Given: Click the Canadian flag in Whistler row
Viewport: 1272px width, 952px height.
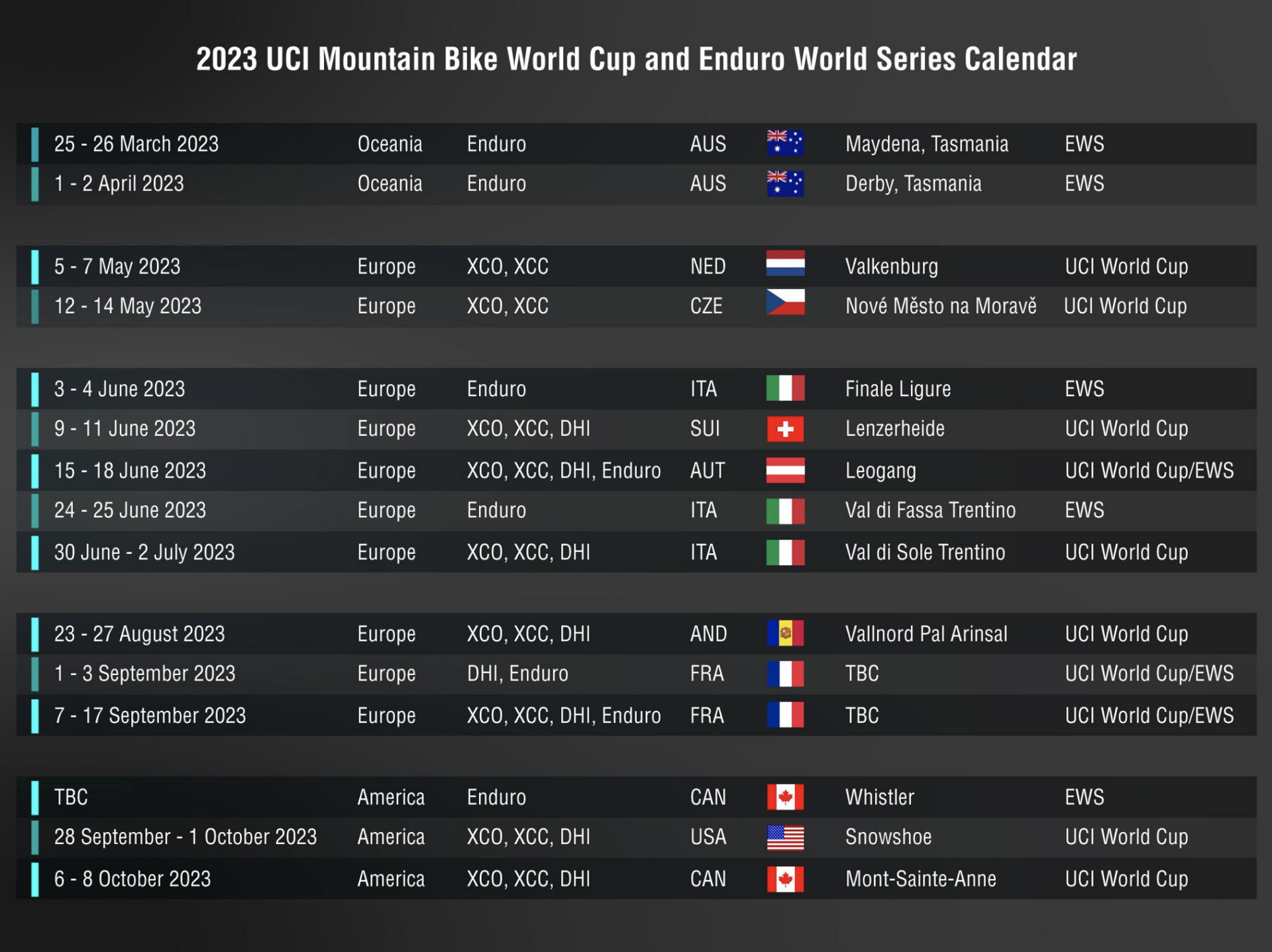Looking at the screenshot, I should (x=785, y=797).
